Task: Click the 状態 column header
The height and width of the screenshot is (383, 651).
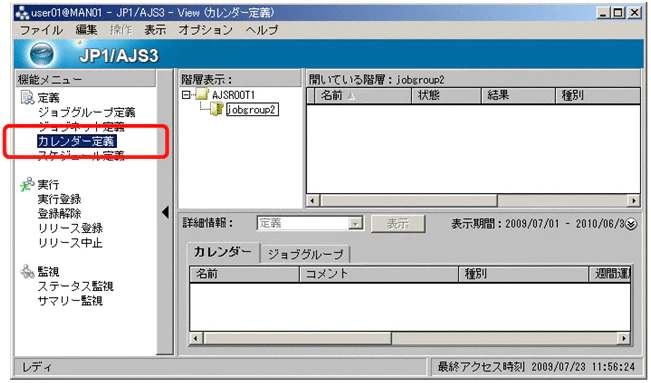Action: [x=446, y=96]
